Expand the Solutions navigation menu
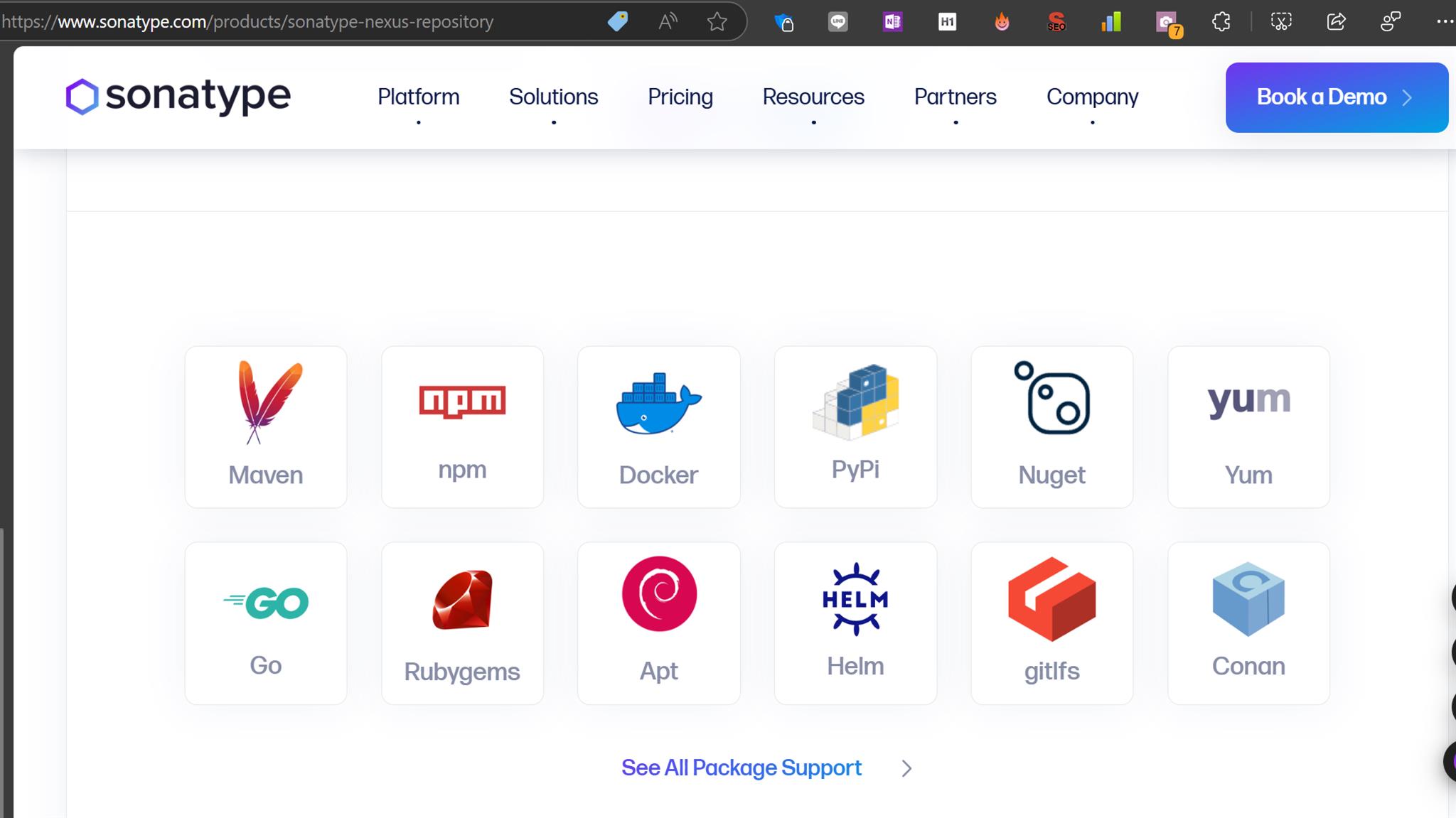Image resolution: width=1456 pixels, height=818 pixels. pos(553,97)
